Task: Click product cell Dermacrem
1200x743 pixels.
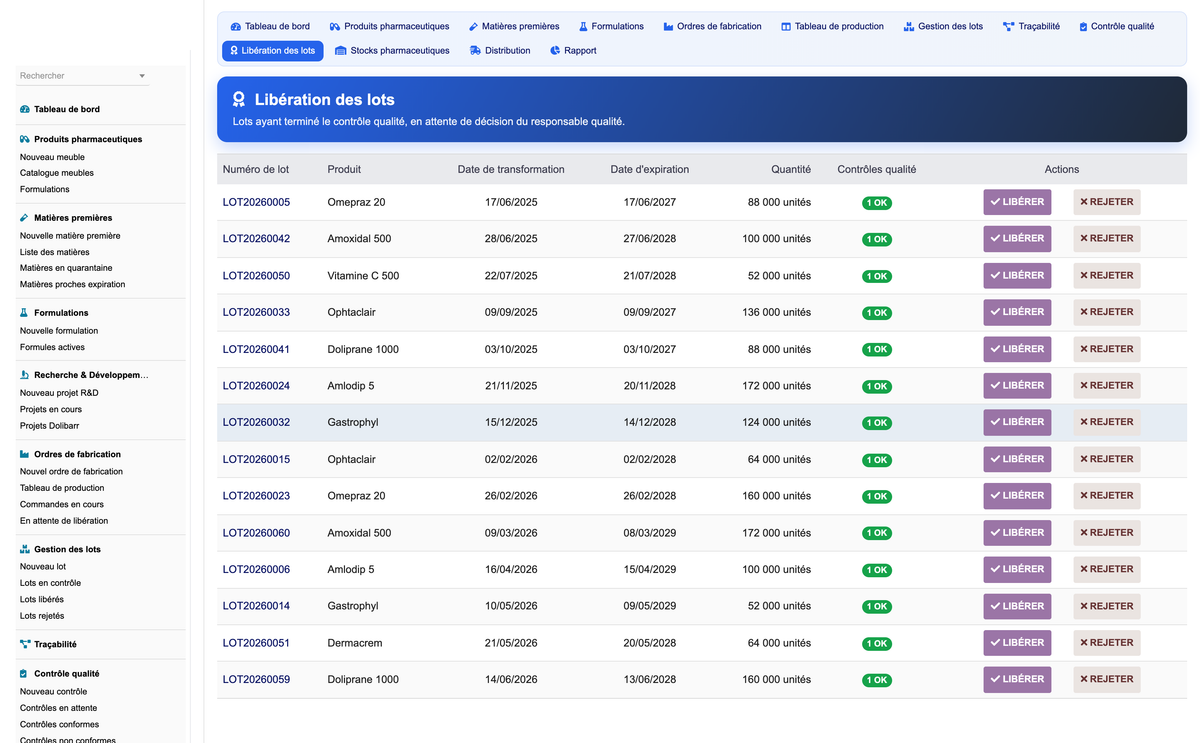Action: click(x=355, y=643)
